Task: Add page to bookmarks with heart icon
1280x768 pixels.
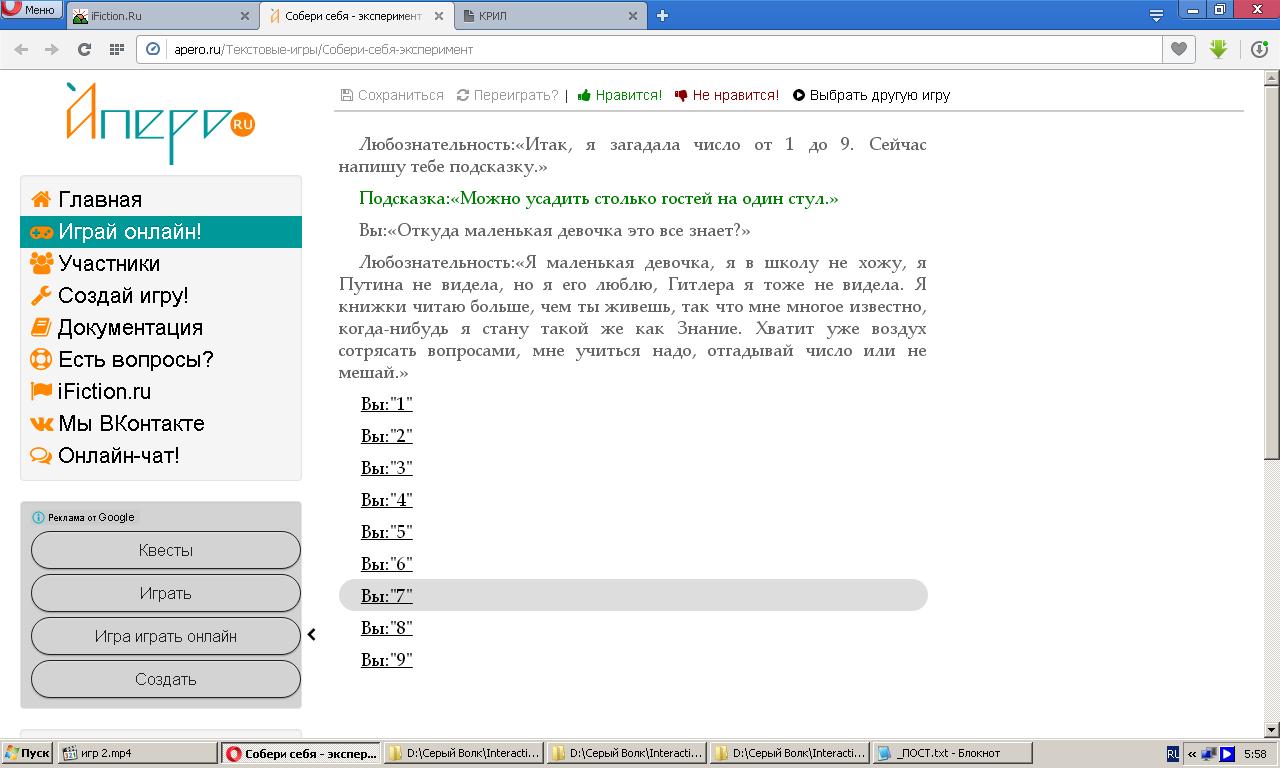Action: click(x=1179, y=49)
